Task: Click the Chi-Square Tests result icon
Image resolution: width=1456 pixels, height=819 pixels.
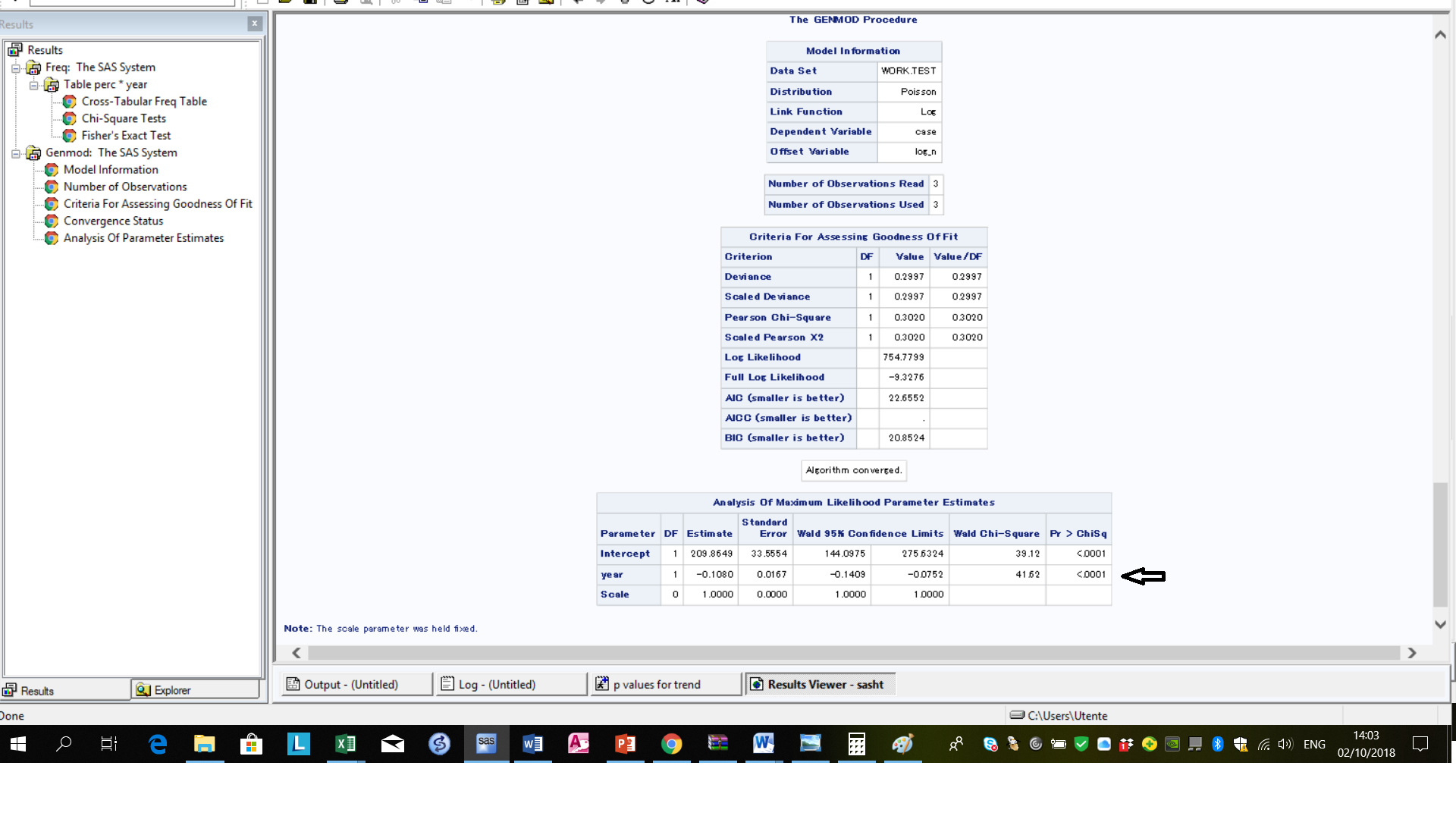Action: coord(69,118)
